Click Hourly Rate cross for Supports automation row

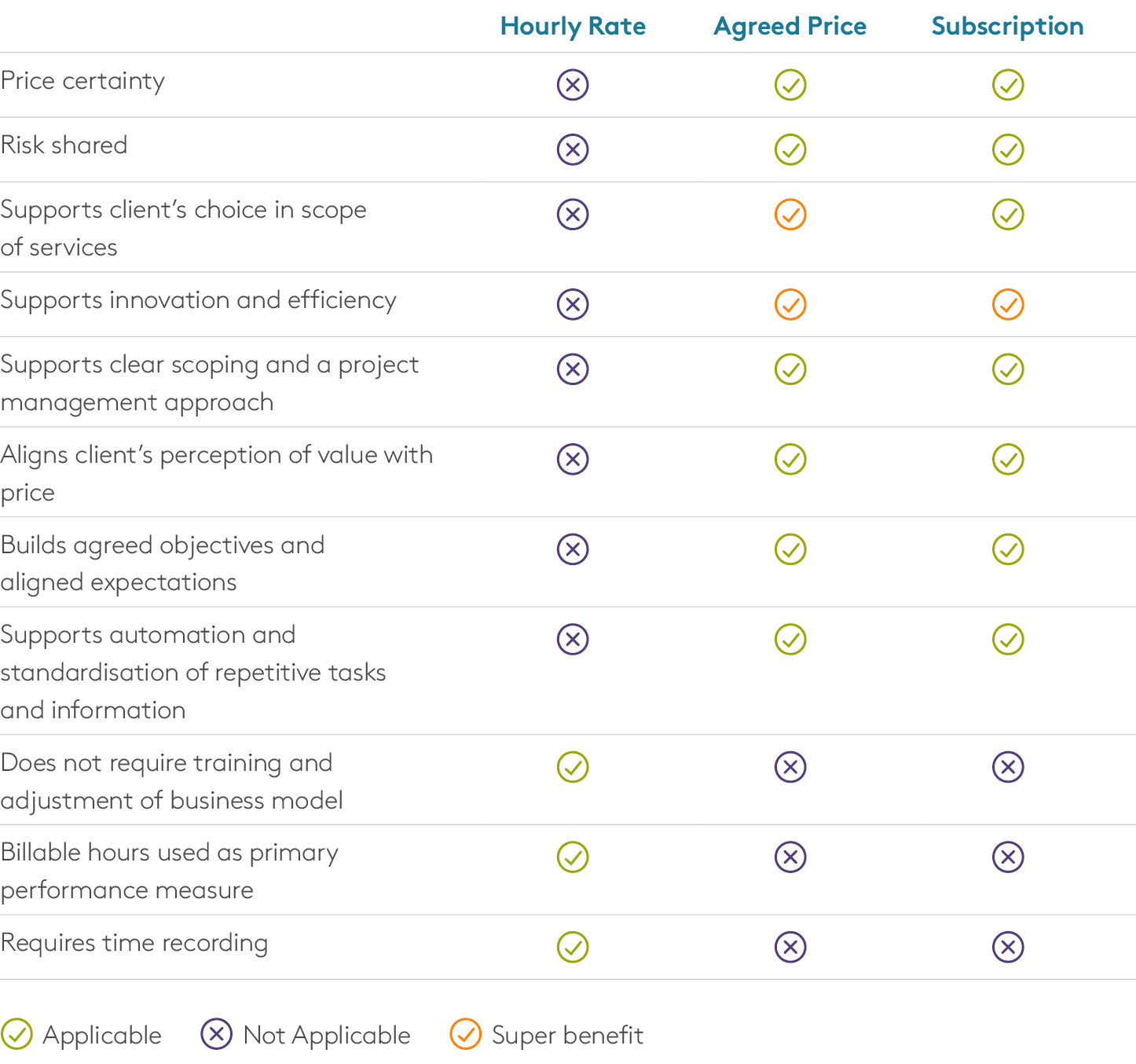point(573,639)
